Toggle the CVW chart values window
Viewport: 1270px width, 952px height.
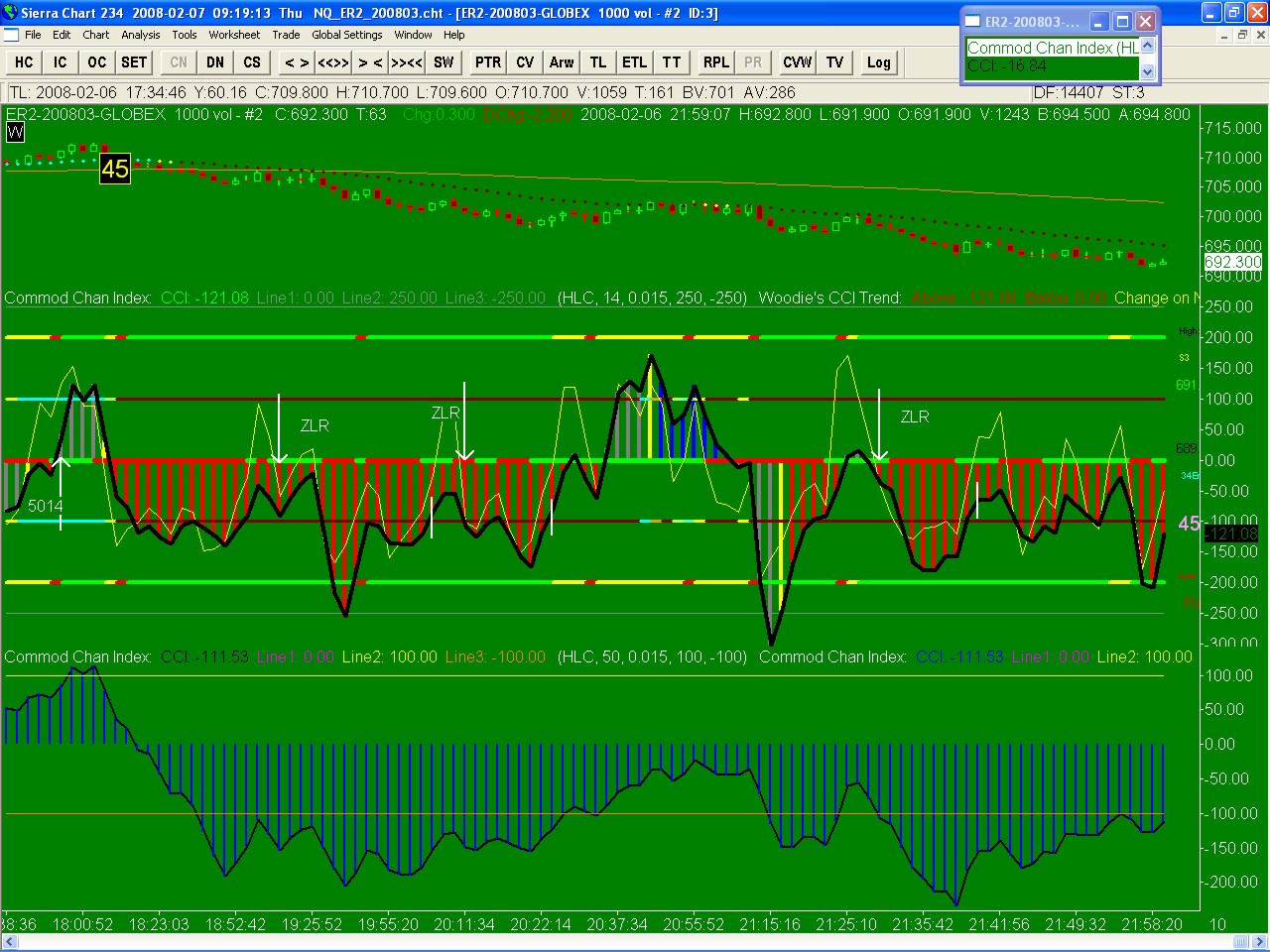coord(798,62)
